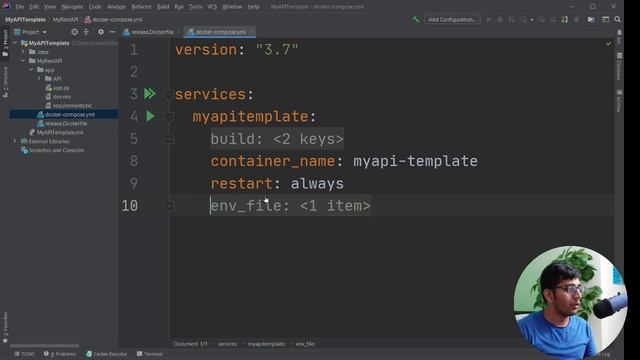
Task: Click the colorful Git update icon in toolbar
Action: pos(564,19)
